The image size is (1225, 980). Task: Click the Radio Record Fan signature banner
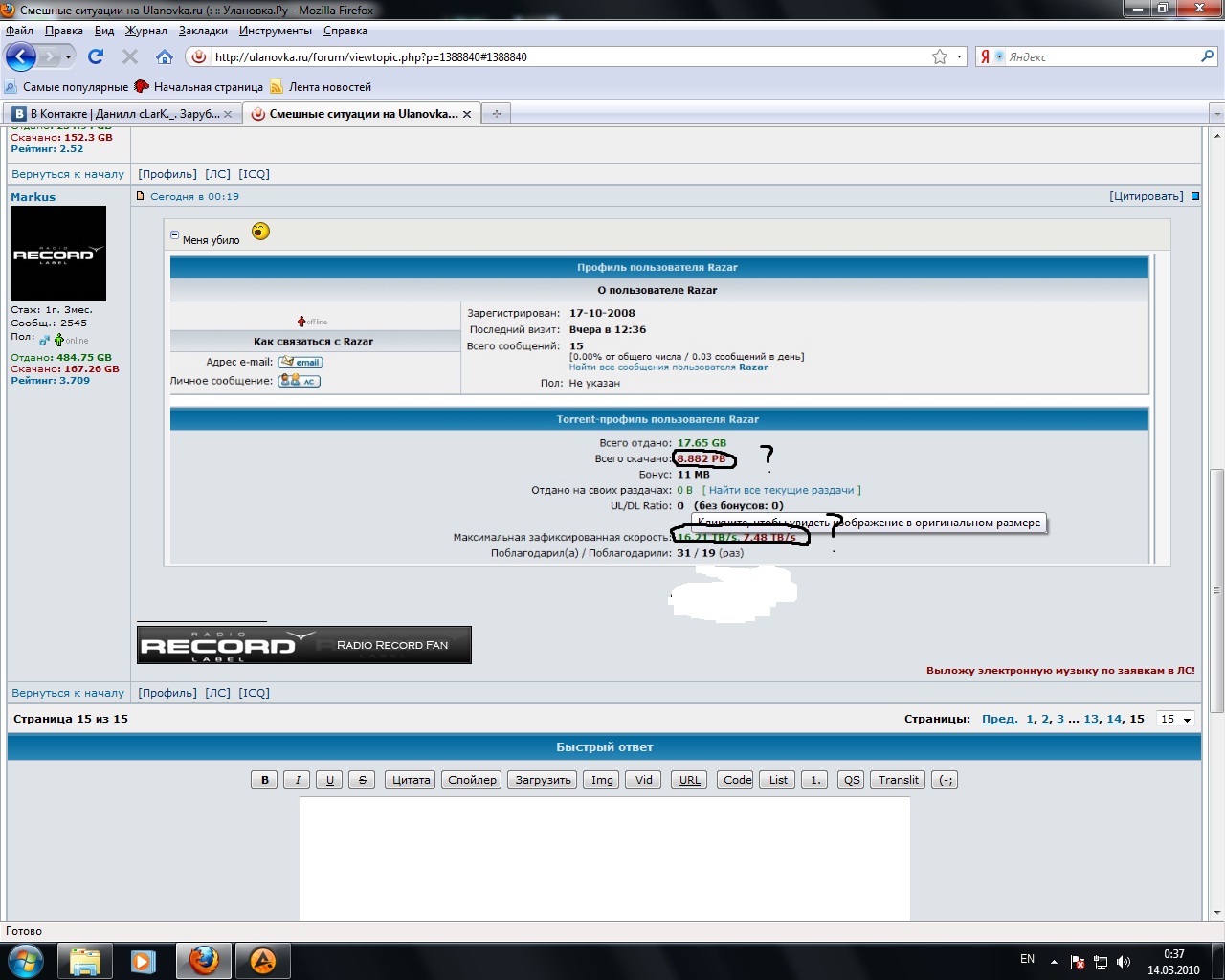304,645
